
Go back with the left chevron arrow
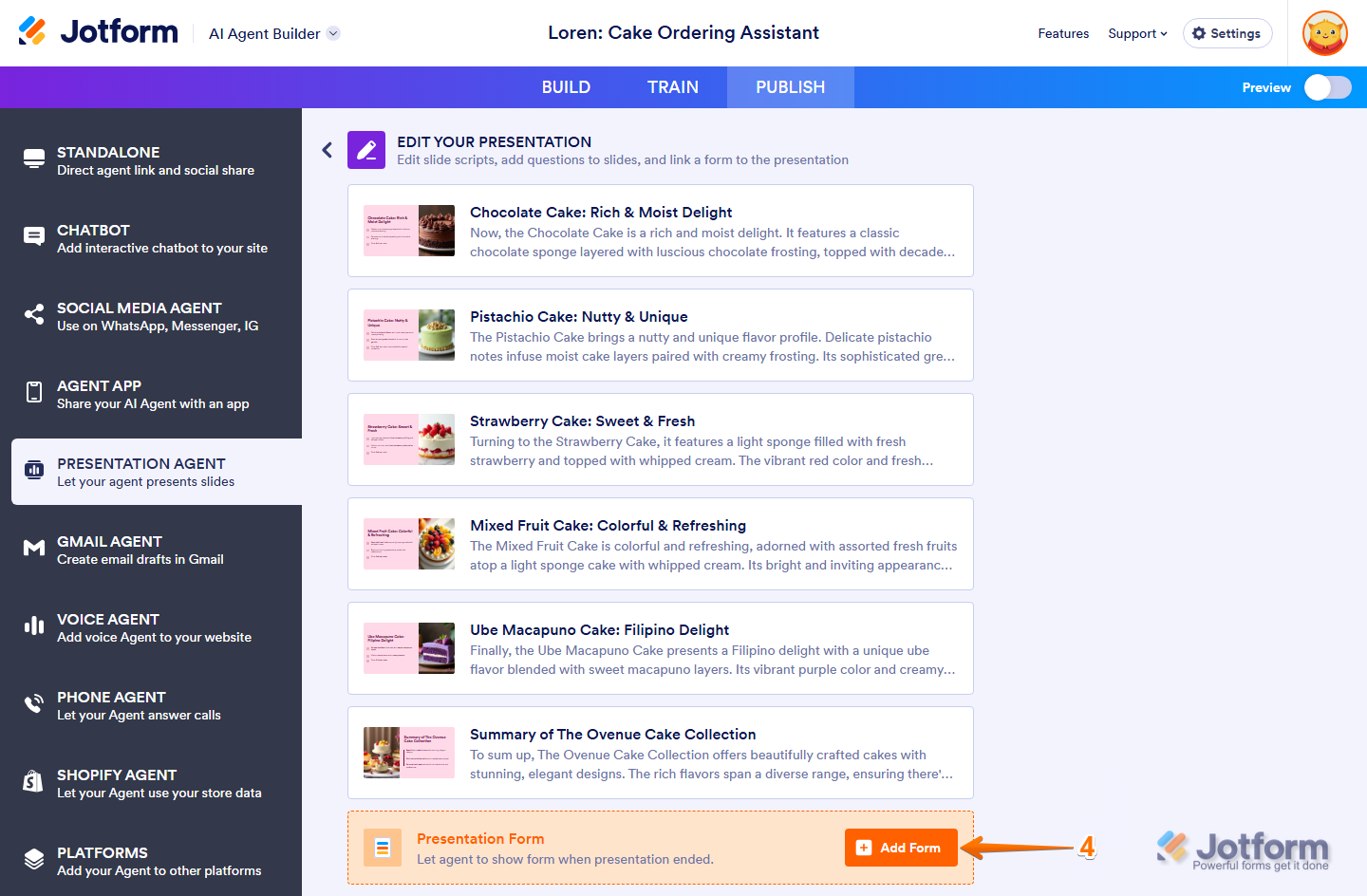pyautogui.click(x=327, y=150)
